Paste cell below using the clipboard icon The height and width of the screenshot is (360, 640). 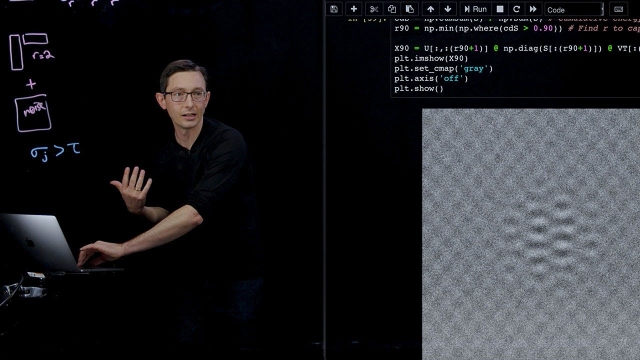410,9
